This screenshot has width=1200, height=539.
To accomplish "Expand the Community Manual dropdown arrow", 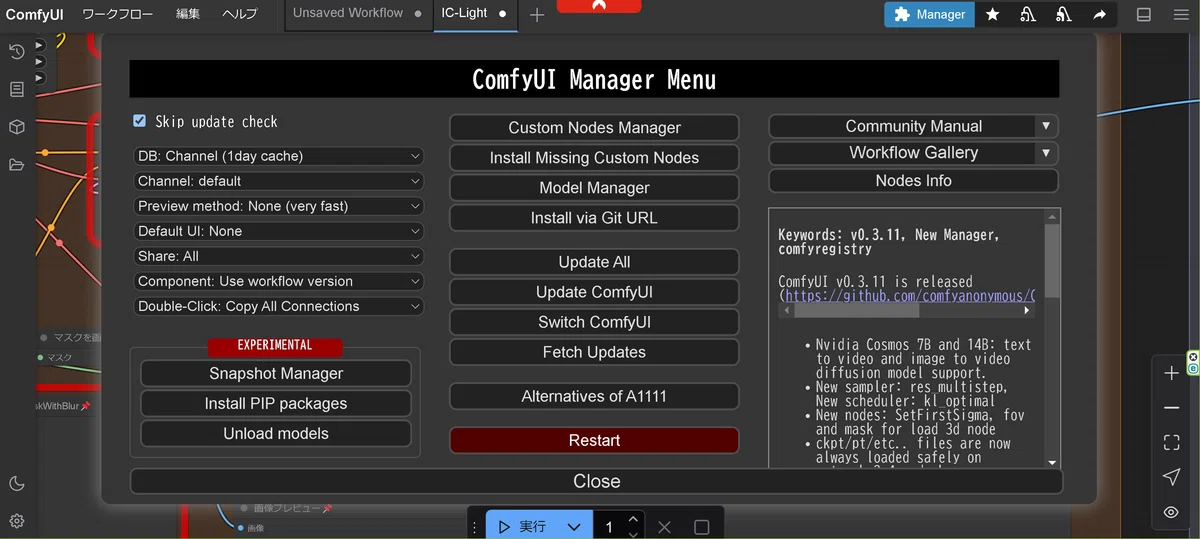I will click(x=1046, y=126).
